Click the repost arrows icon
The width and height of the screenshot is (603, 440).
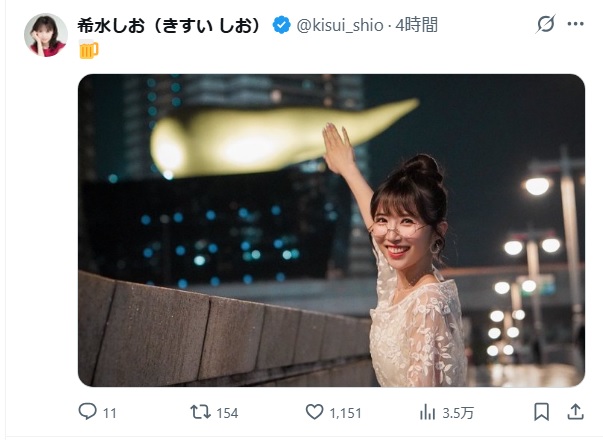click(x=201, y=412)
